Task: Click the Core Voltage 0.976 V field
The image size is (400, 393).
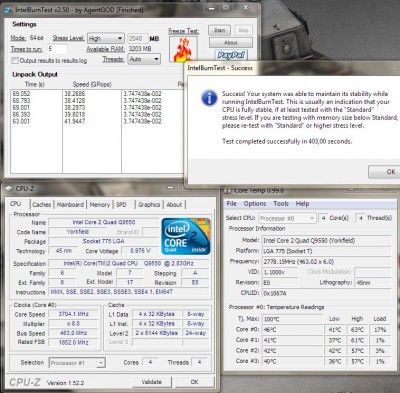Action: pos(140,251)
